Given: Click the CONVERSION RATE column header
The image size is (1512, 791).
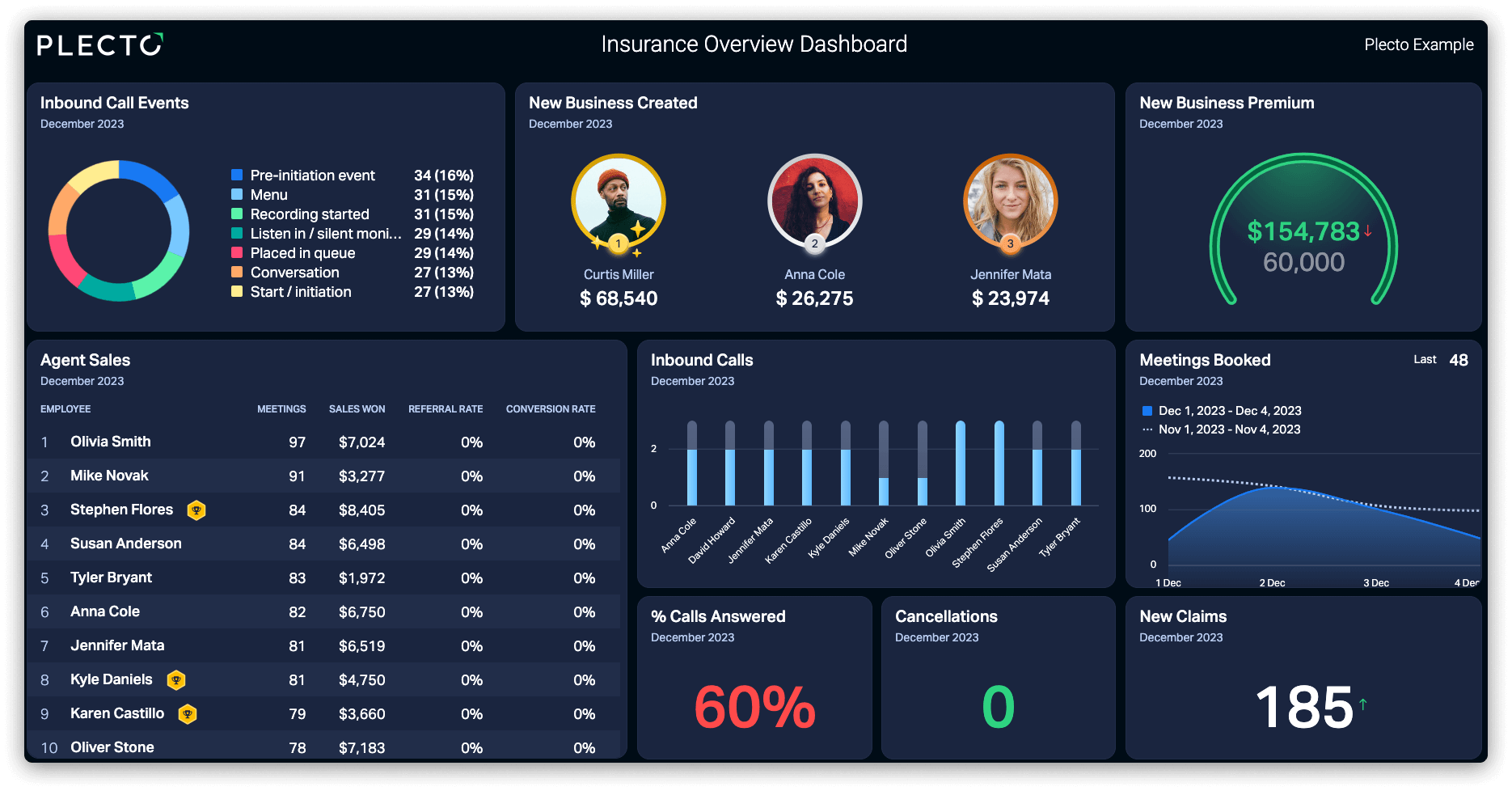Looking at the screenshot, I should 551,409.
